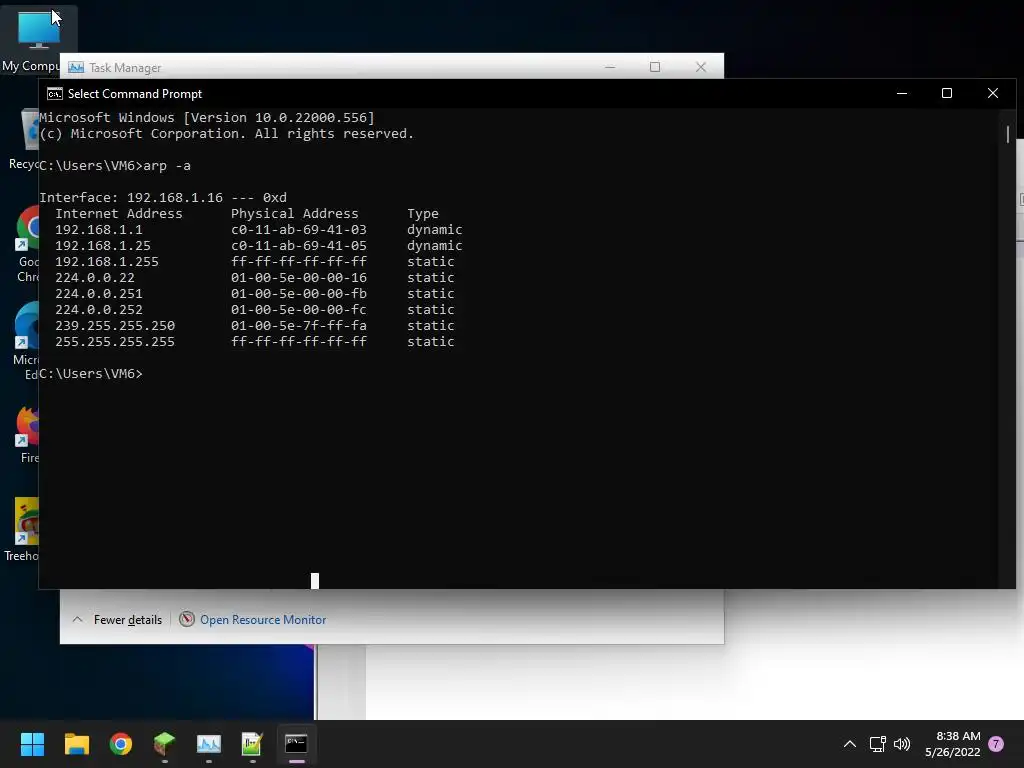Click the last C:\Users\VM6> prompt line

[91, 374]
